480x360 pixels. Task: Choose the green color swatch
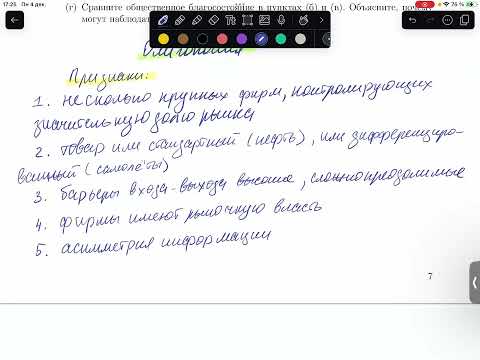coord(281,39)
